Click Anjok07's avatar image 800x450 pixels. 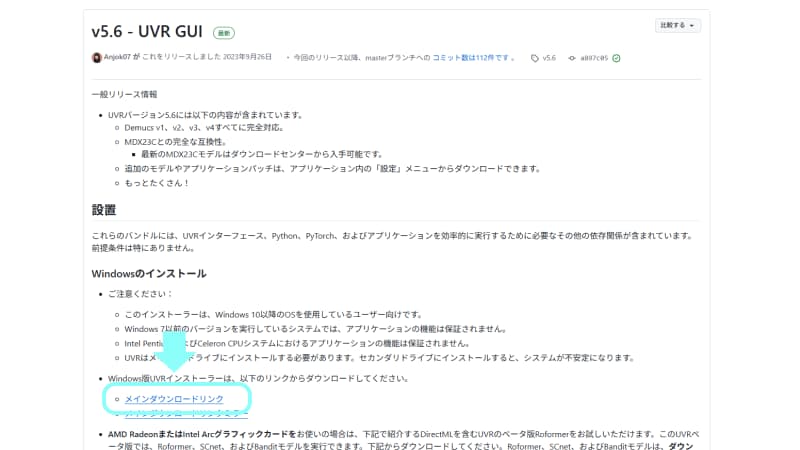(96, 58)
